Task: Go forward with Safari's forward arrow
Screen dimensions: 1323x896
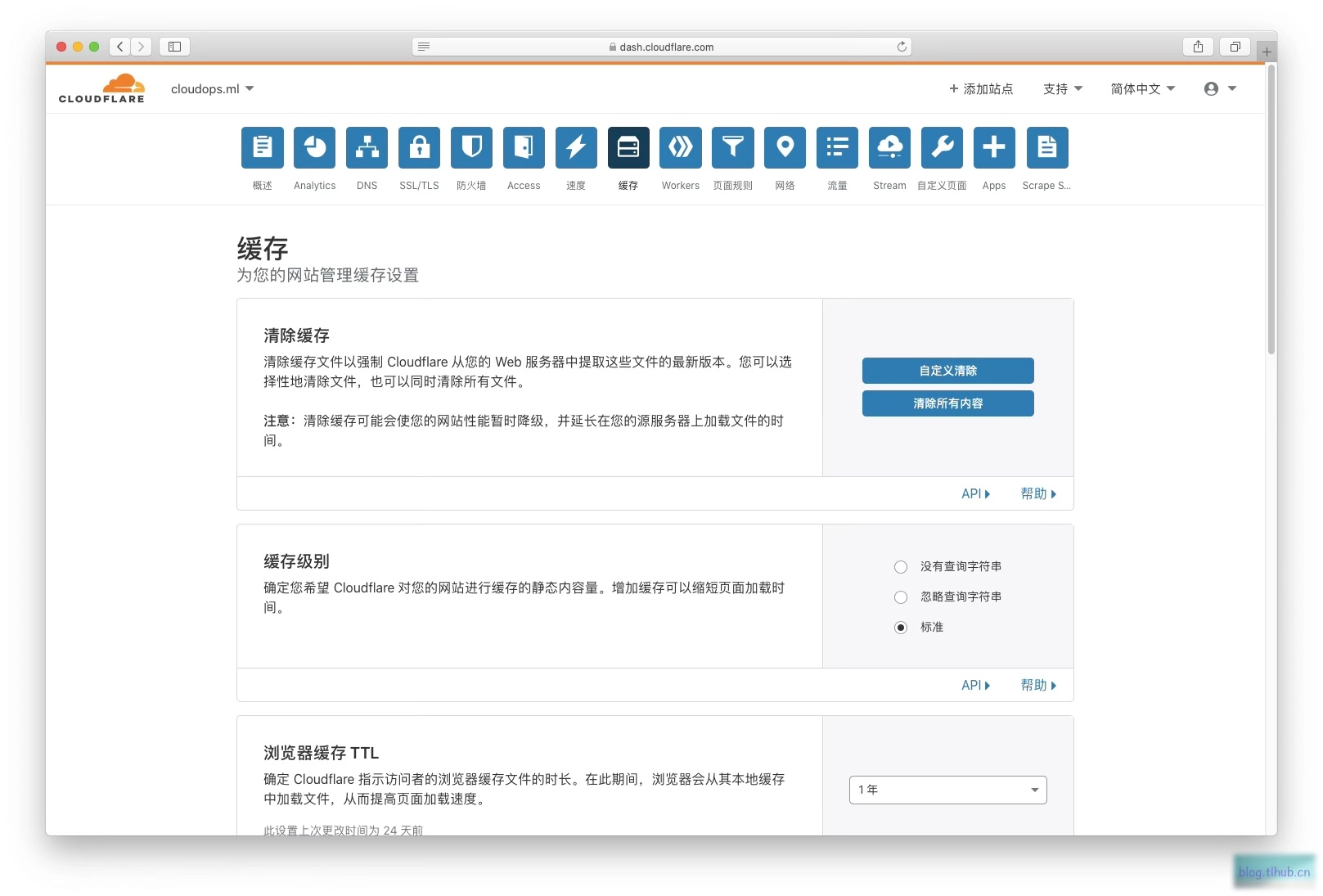Action: 142,47
